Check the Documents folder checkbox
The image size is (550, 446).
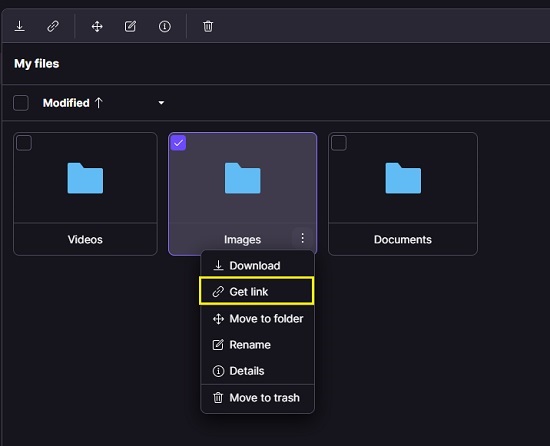click(339, 143)
